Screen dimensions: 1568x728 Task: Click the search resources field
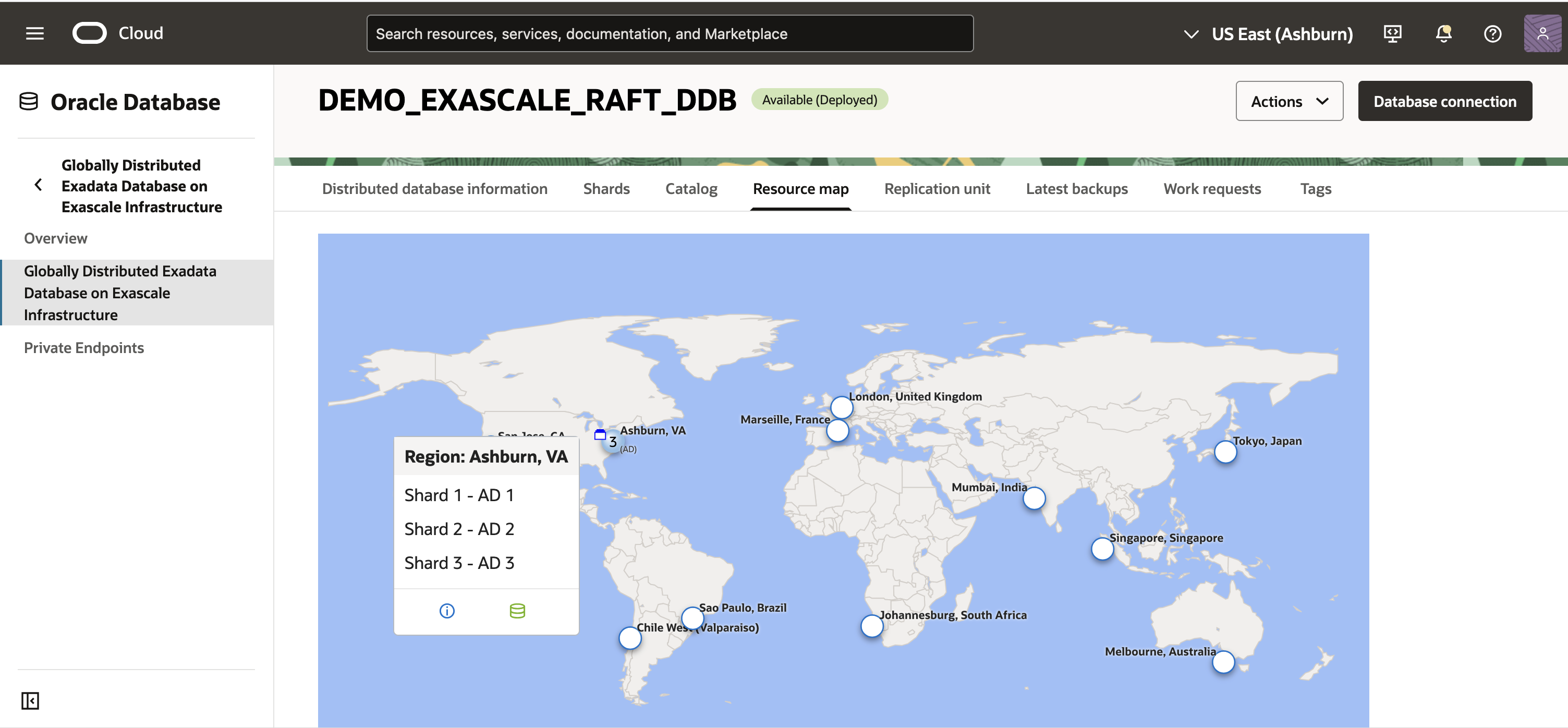[x=670, y=33]
